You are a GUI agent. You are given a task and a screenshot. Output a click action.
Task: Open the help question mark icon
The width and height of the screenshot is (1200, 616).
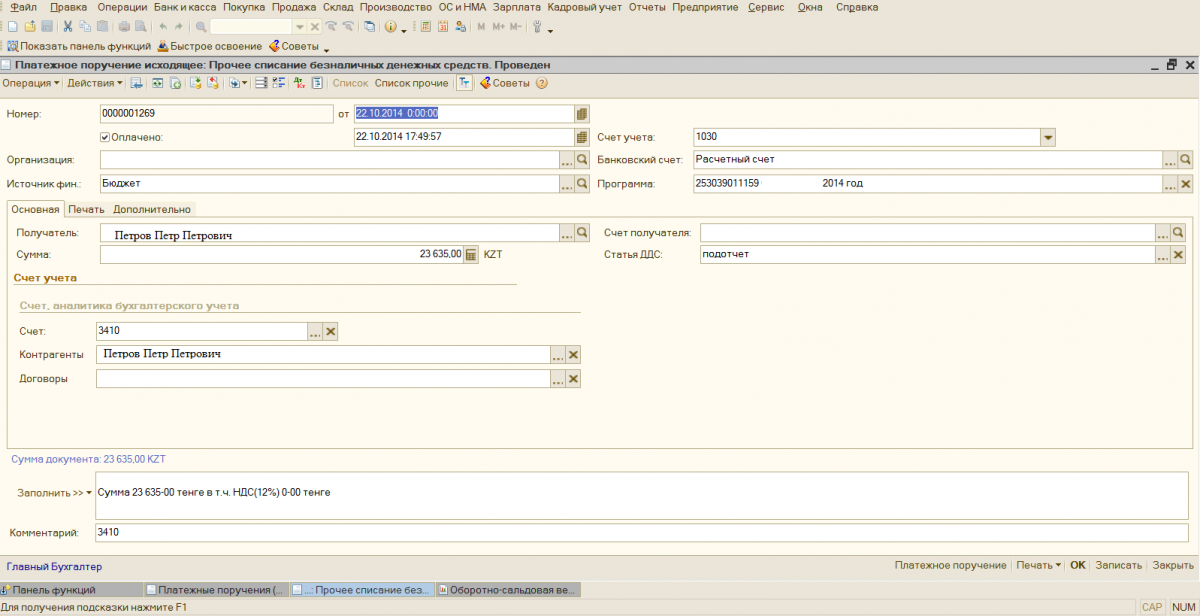tap(543, 83)
